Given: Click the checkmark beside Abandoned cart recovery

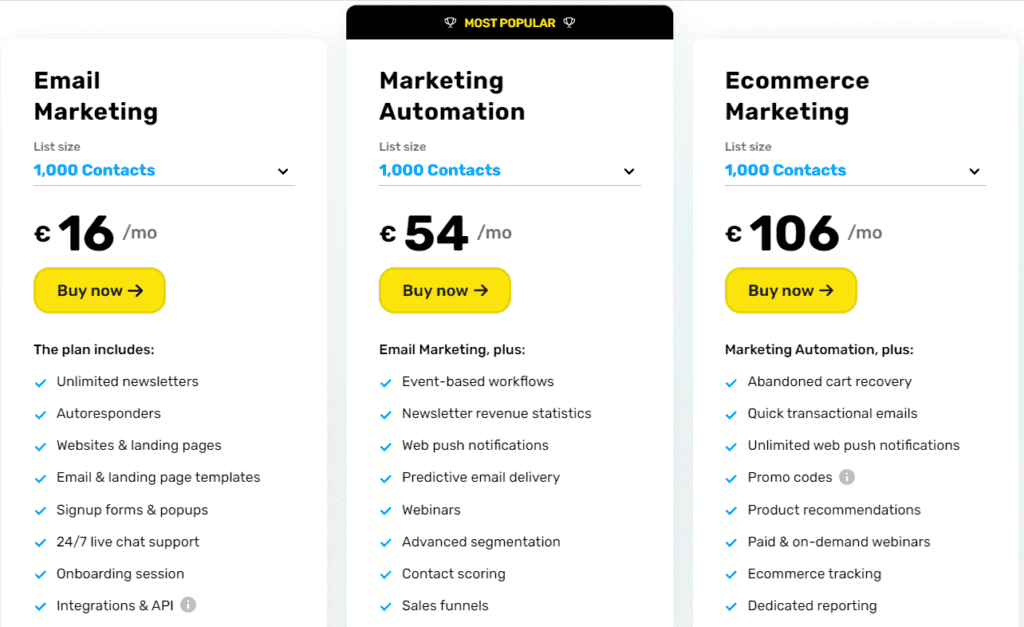Looking at the screenshot, I should click(731, 383).
